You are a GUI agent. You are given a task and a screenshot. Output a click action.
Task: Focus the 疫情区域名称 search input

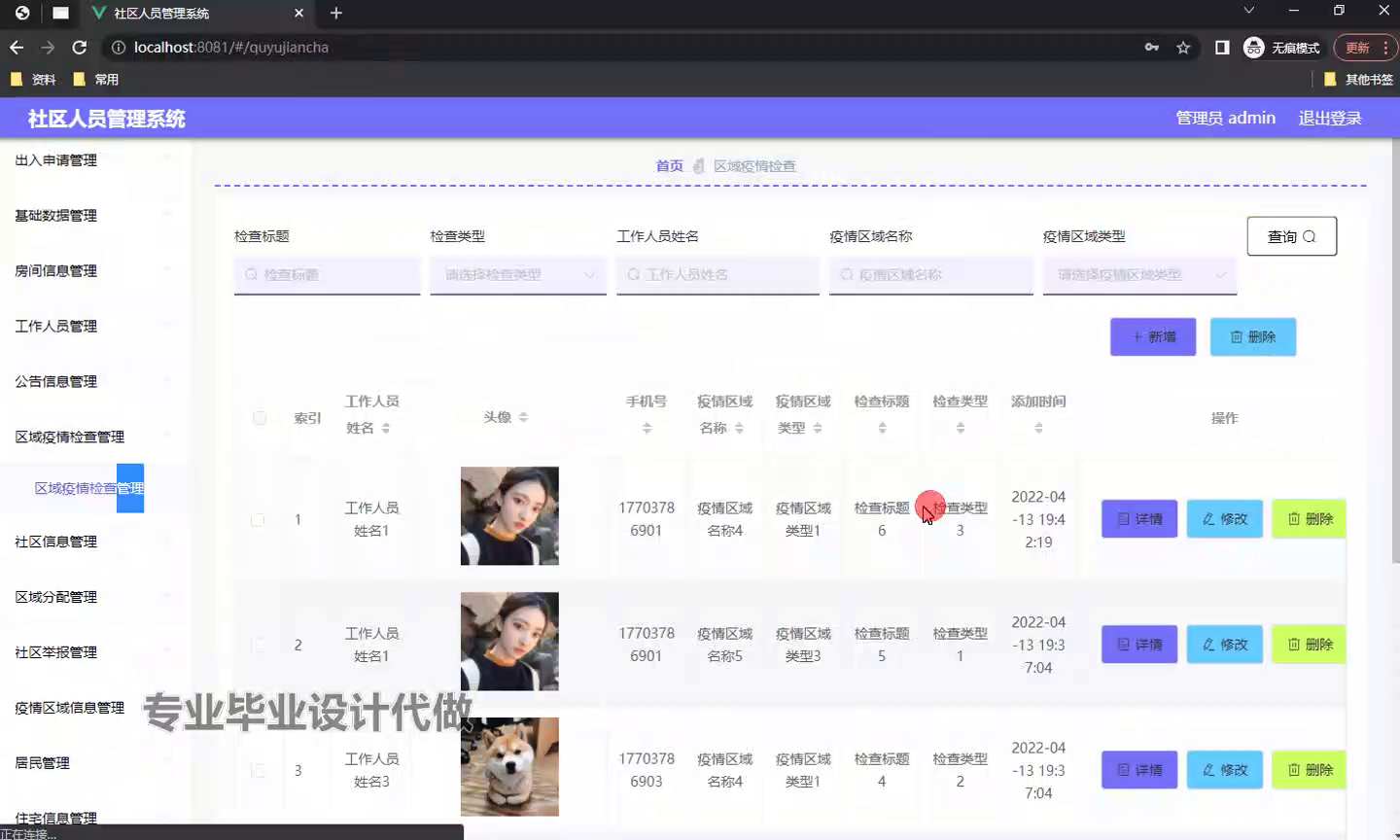pyautogui.click(x=931, y=275)
